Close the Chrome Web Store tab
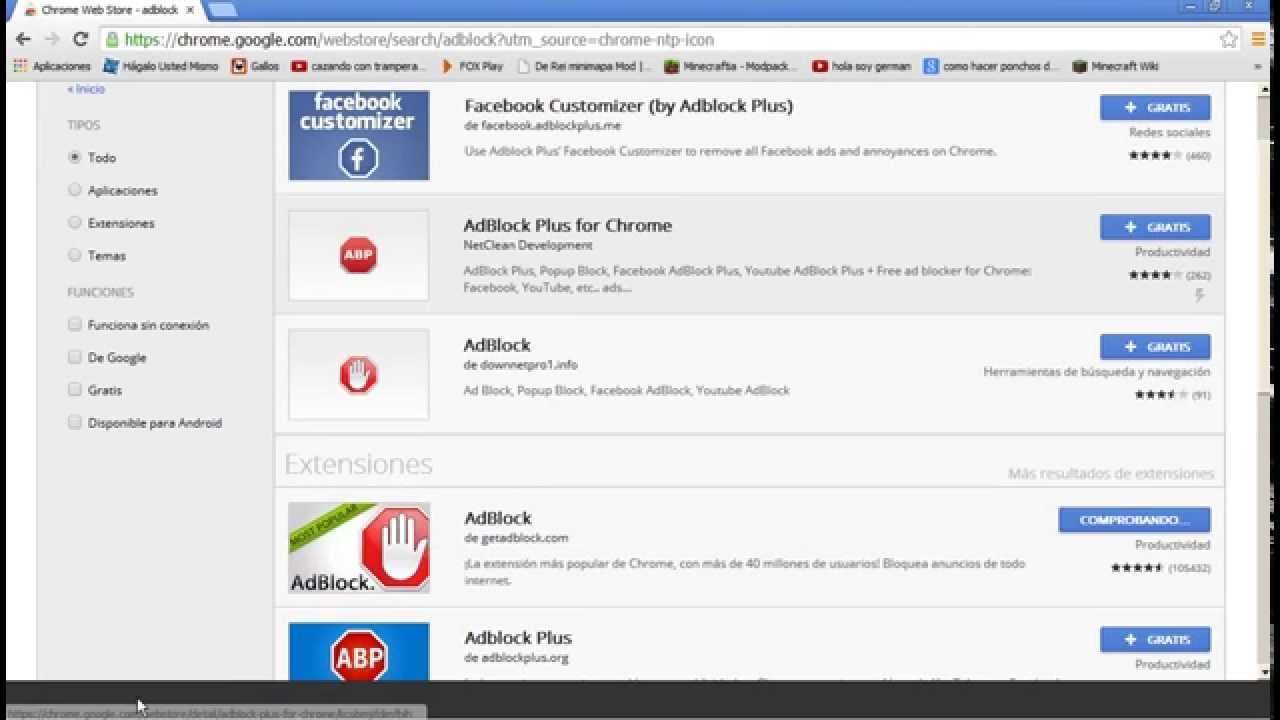Image resolution: width=1280 pixels, height=720 pixels. 190,10
